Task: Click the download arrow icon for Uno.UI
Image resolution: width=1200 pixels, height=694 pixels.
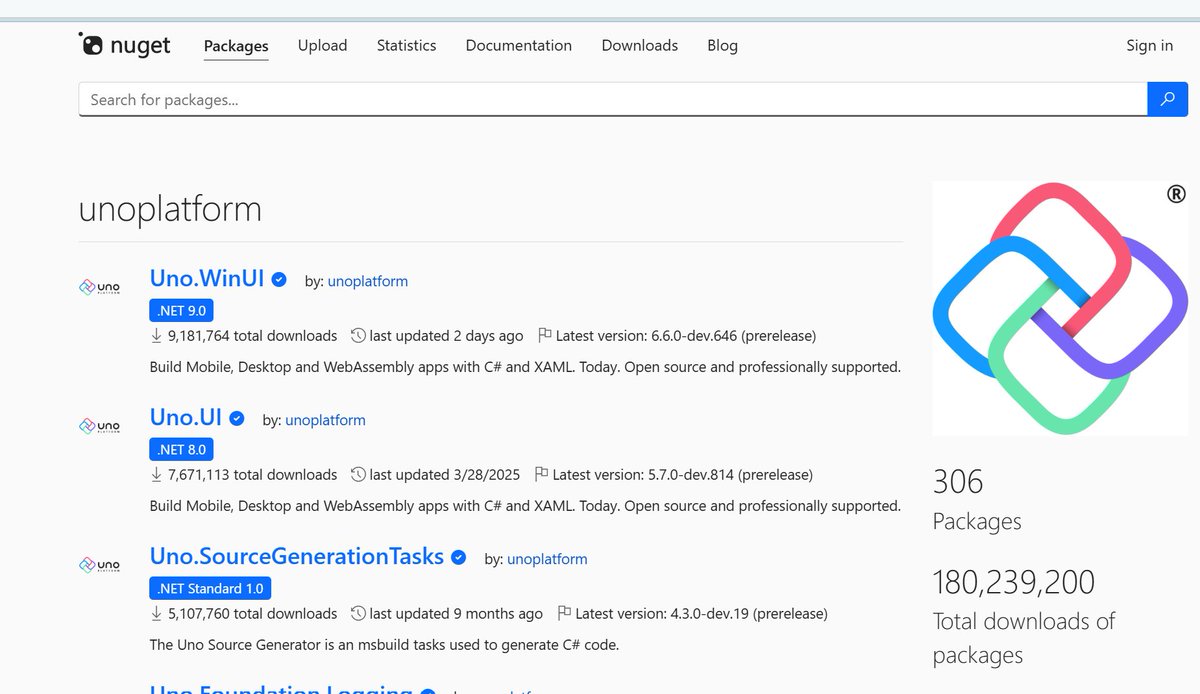Action: (x=156, y=475)
